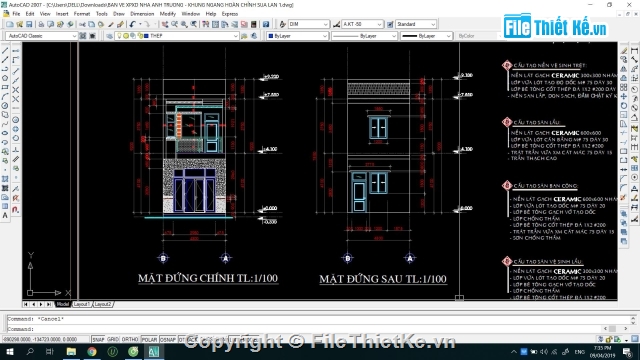Toggle ORTHO mode in status bar

coord(130,340)
